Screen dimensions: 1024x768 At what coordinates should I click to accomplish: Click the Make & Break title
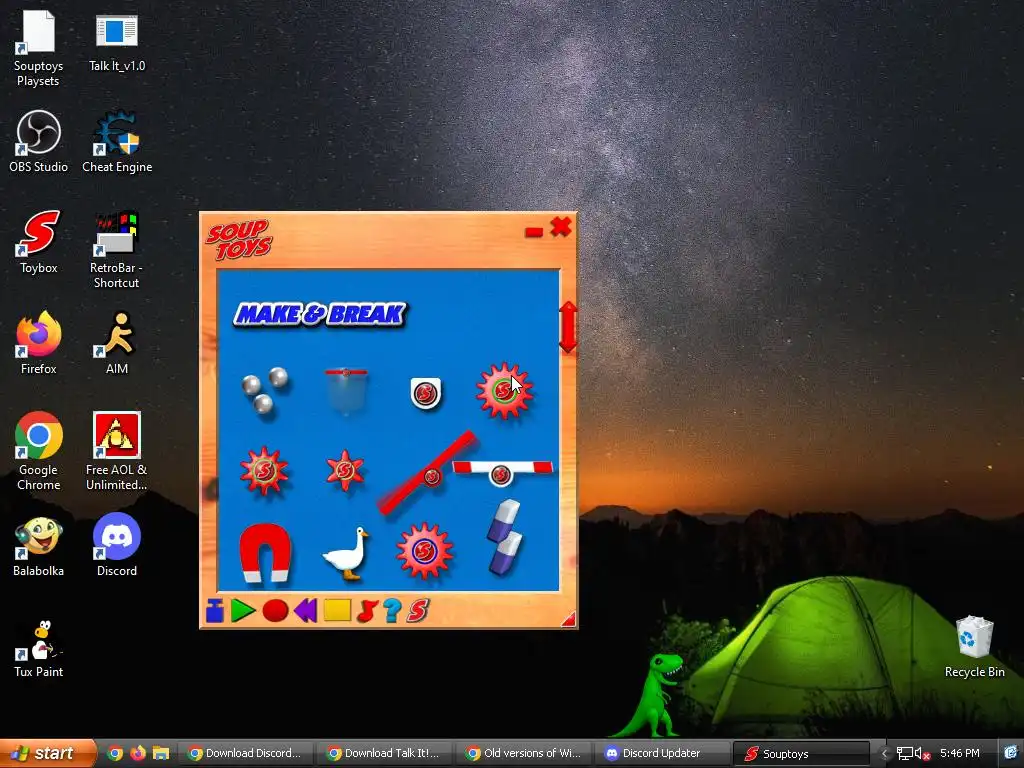coord(320,315)
